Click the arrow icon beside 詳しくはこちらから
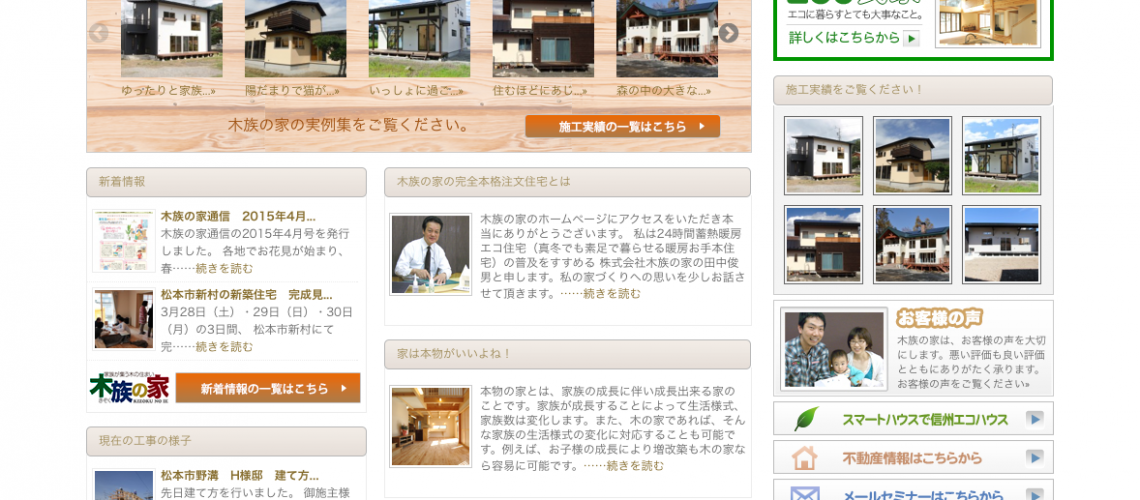This screenshot has width=1140, height=500. 912,39
